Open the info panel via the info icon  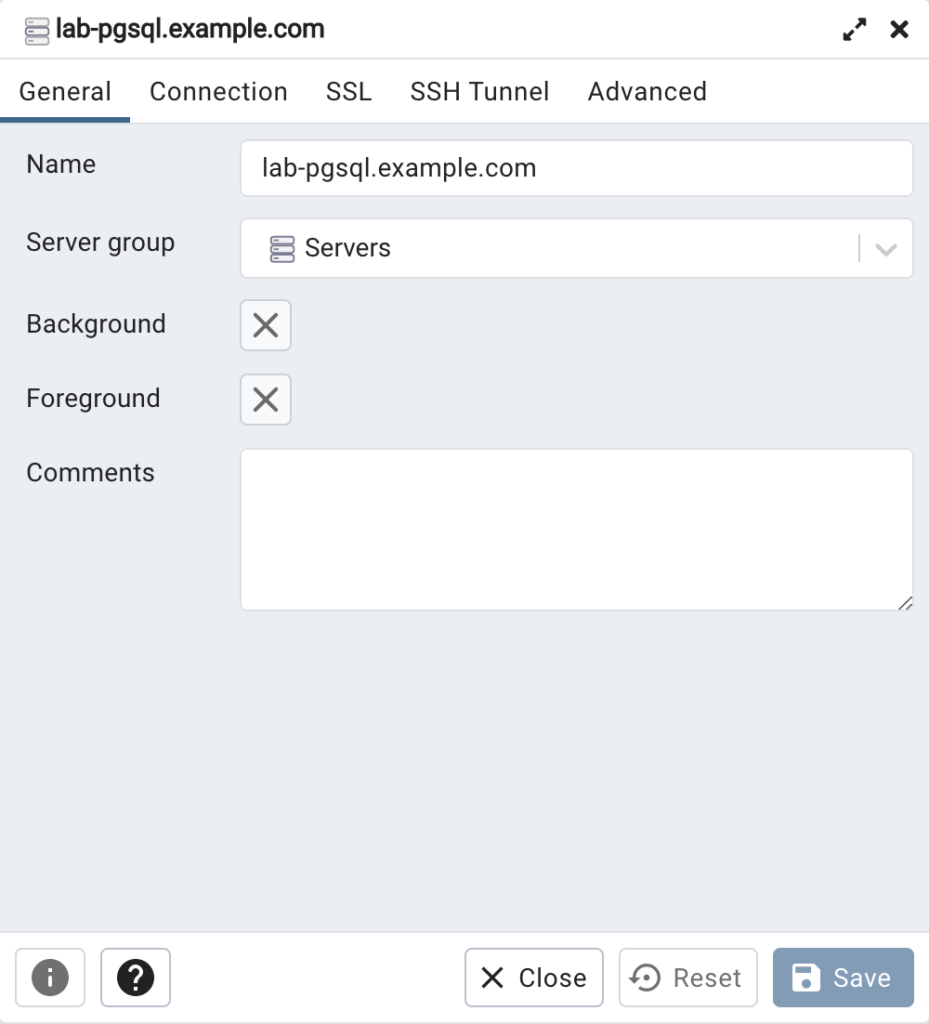pos(50,978)
